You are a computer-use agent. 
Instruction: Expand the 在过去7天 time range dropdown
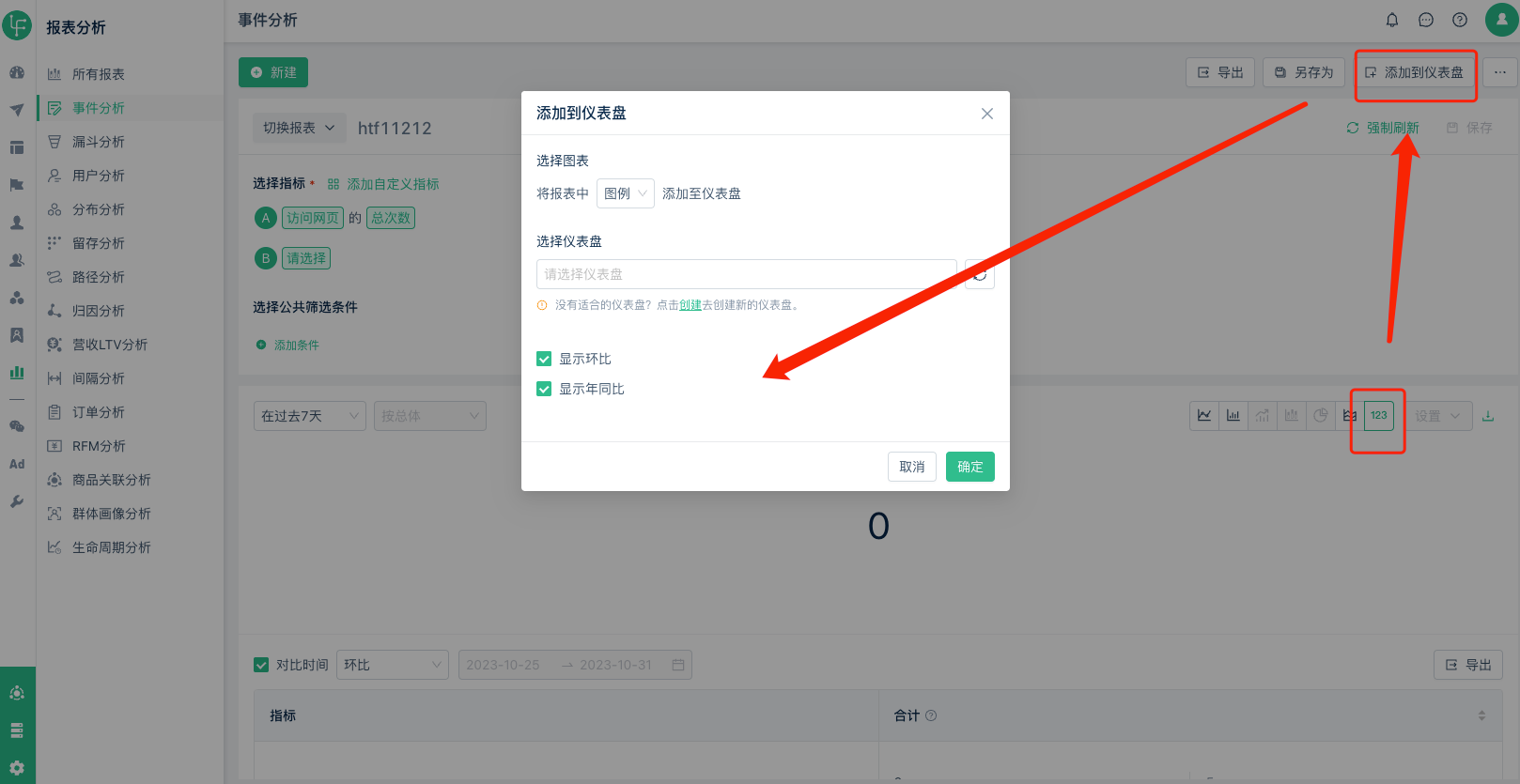click(309, 416)
